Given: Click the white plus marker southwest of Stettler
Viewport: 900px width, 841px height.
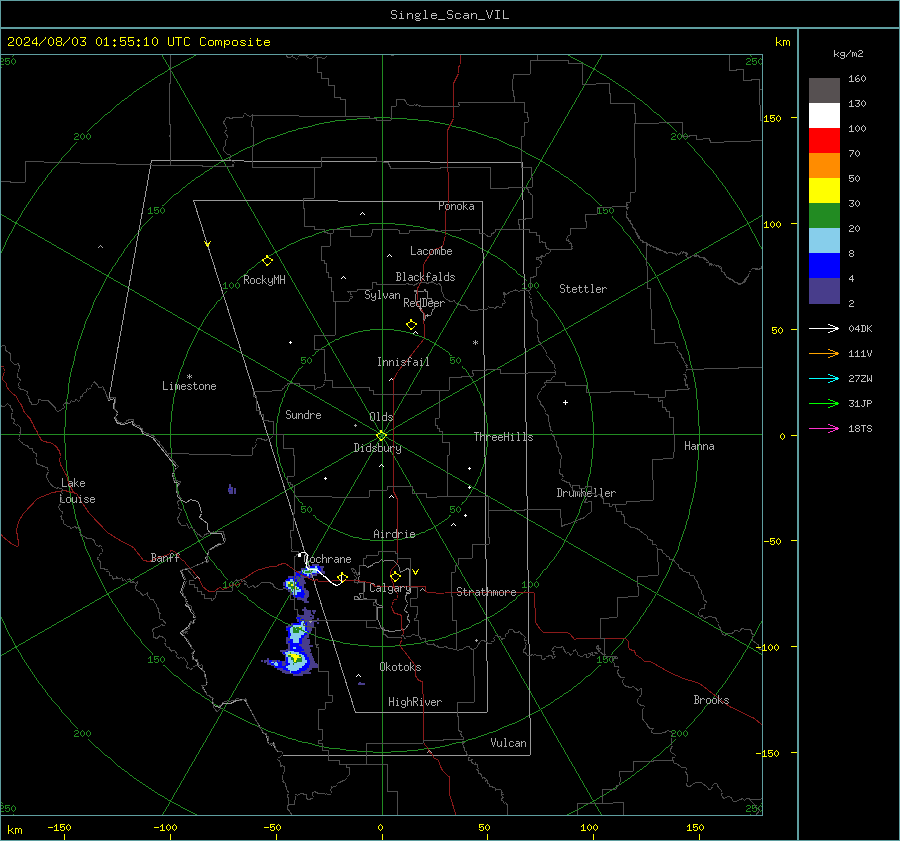Looking at the screenshot, I should (565, 402).
